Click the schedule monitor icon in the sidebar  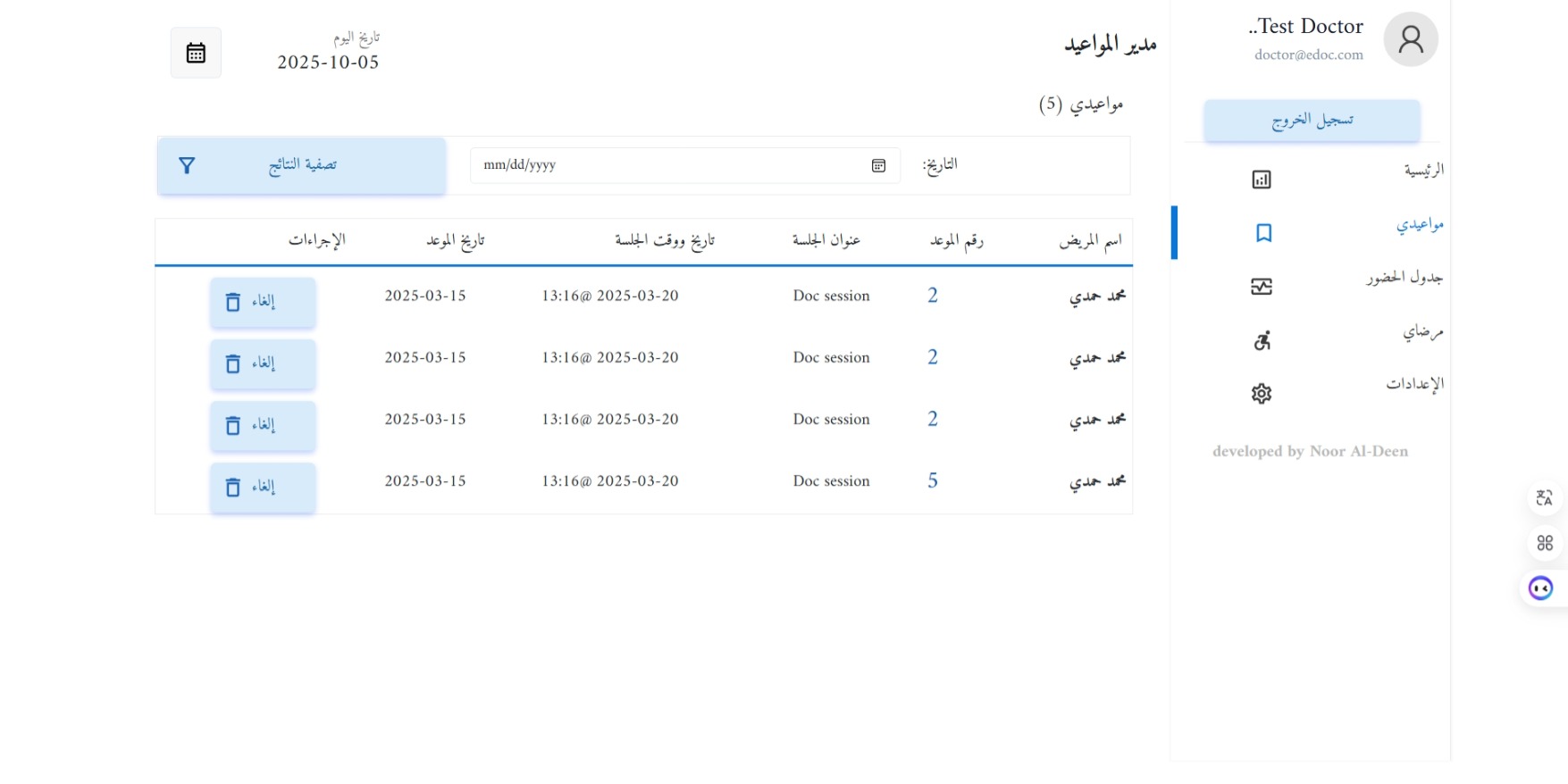point(1261,287)
